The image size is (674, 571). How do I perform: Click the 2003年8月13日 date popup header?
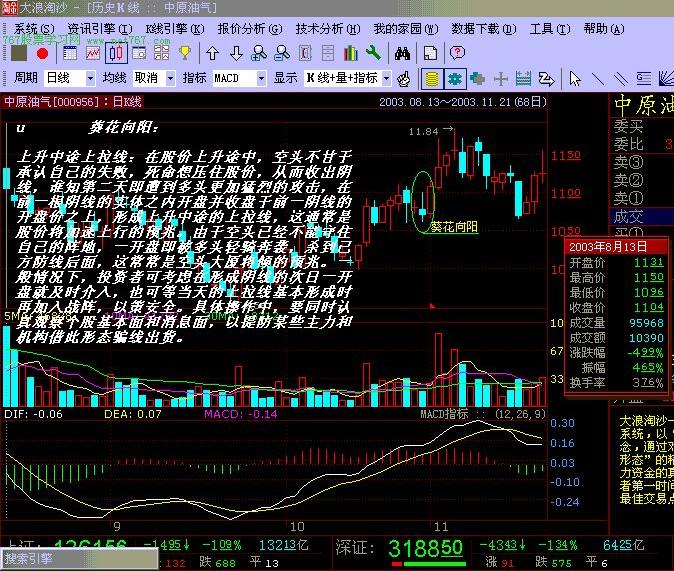click(x=616, y=246)
